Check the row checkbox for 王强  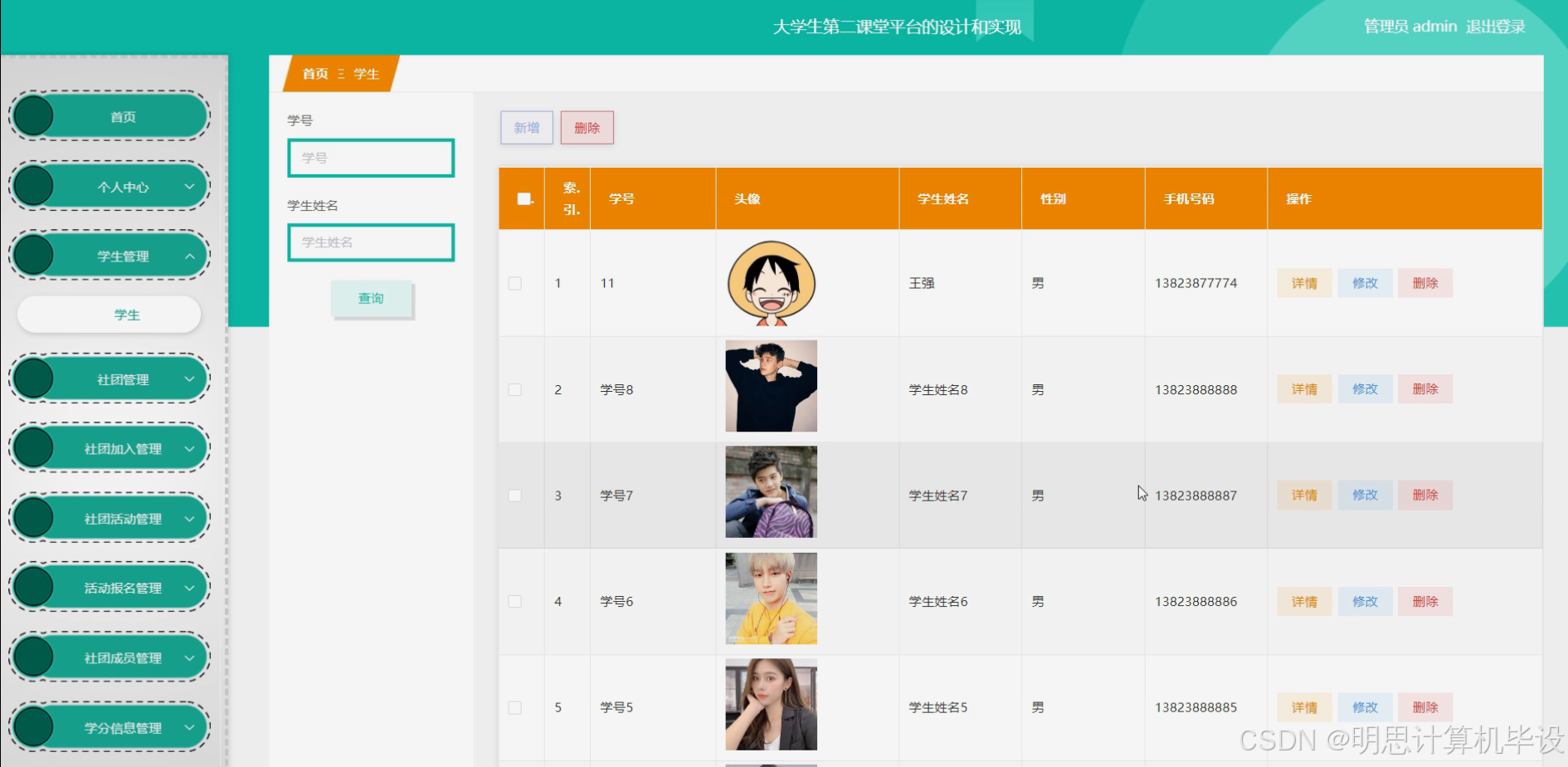tap(514, 283)
